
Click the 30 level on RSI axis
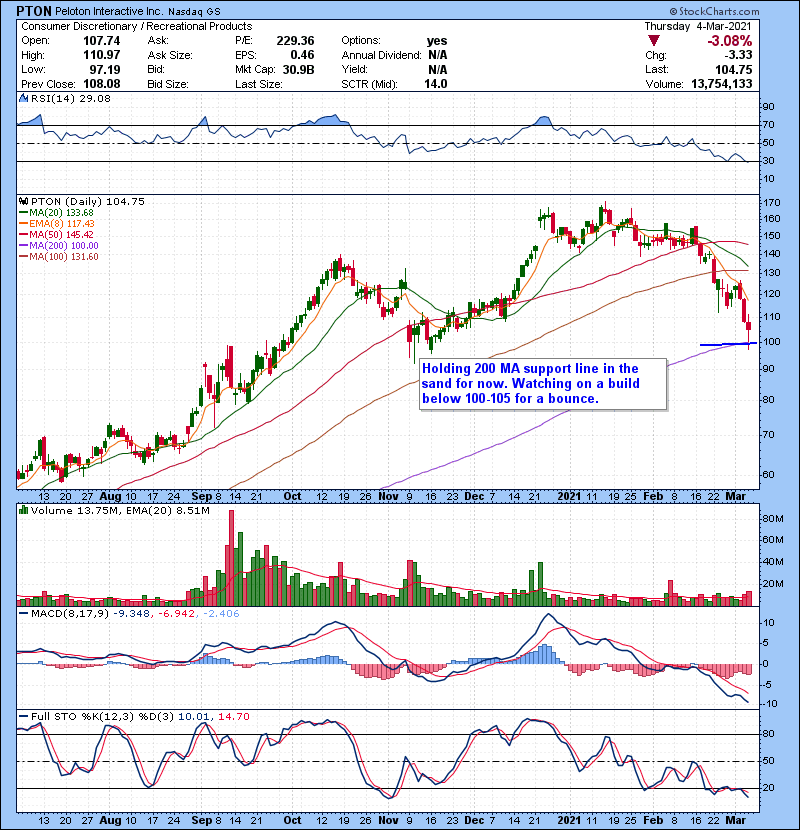[769, 161]
